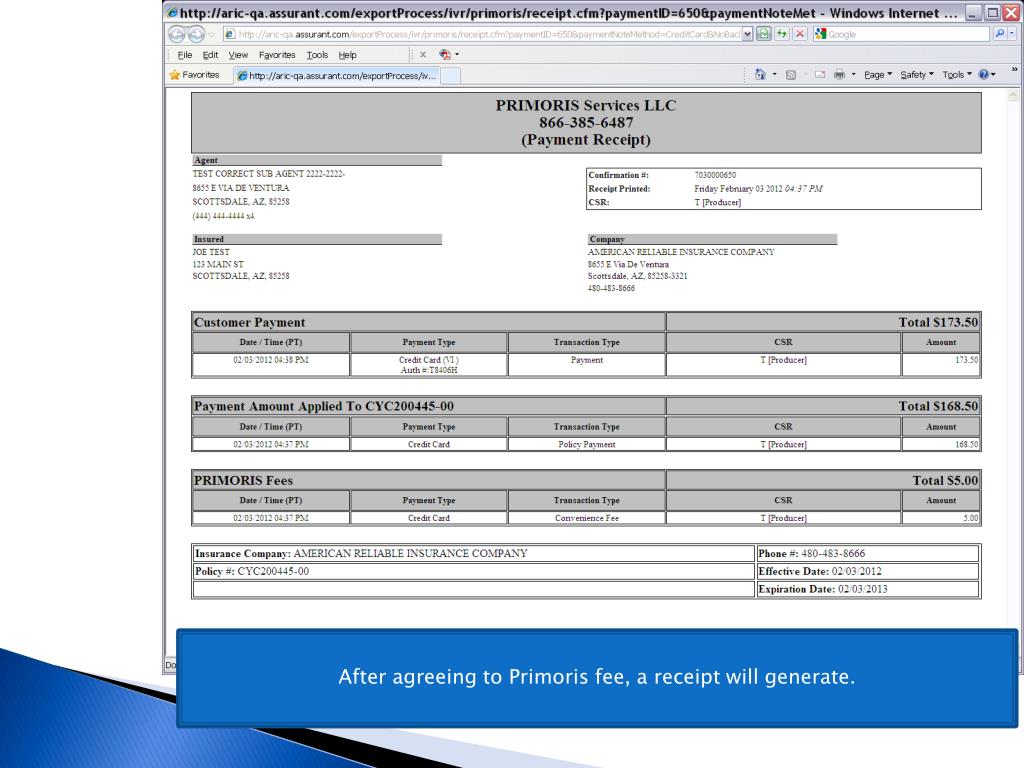Click the Internet Explorer title bar page icon
This screenshot has width=1024, height=768.
tap(172, 12)
